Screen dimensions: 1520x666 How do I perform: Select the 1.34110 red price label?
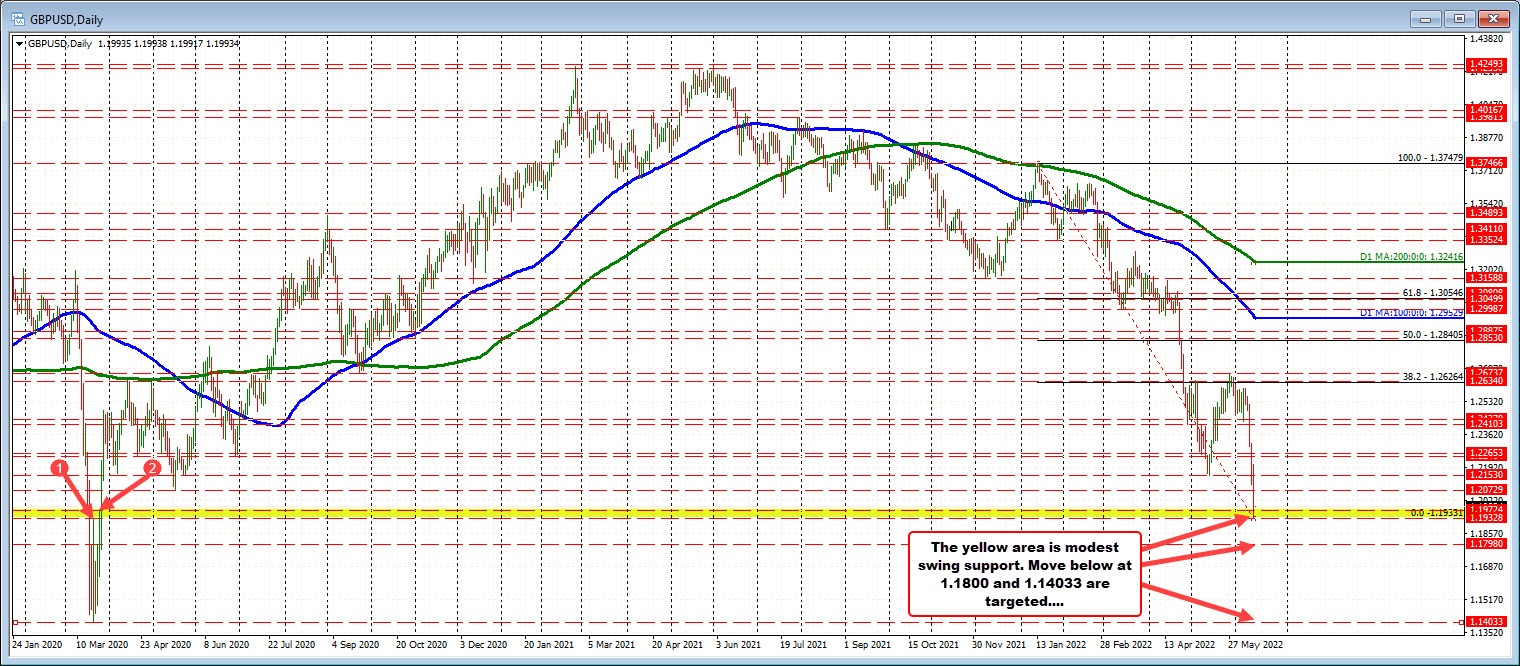click(1485, 228)
